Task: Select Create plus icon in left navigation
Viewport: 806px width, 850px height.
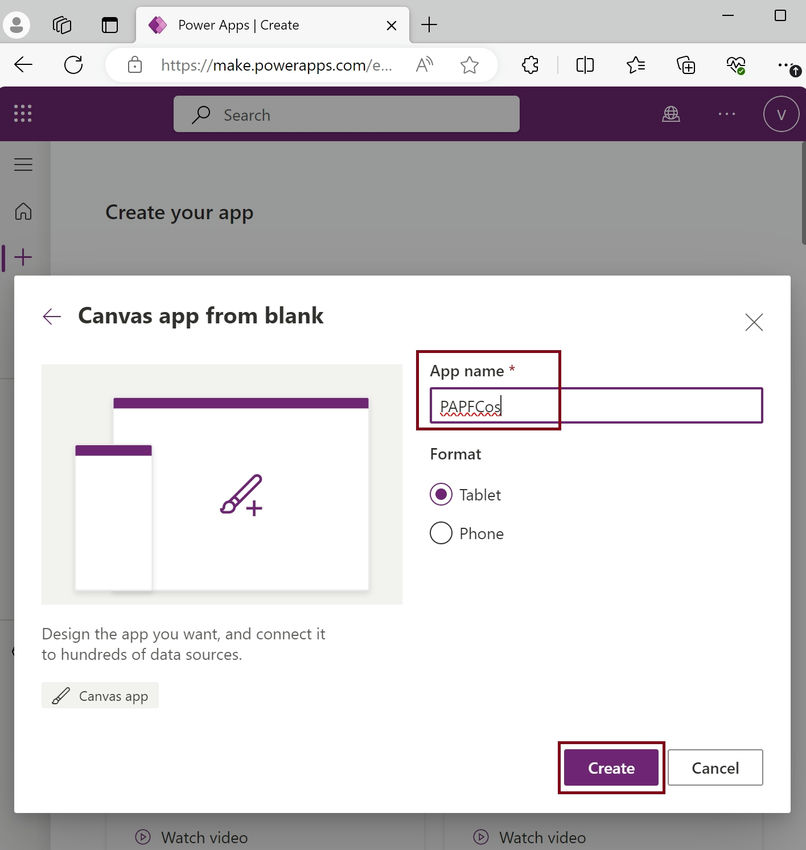Action: click(x=23, y=257)
